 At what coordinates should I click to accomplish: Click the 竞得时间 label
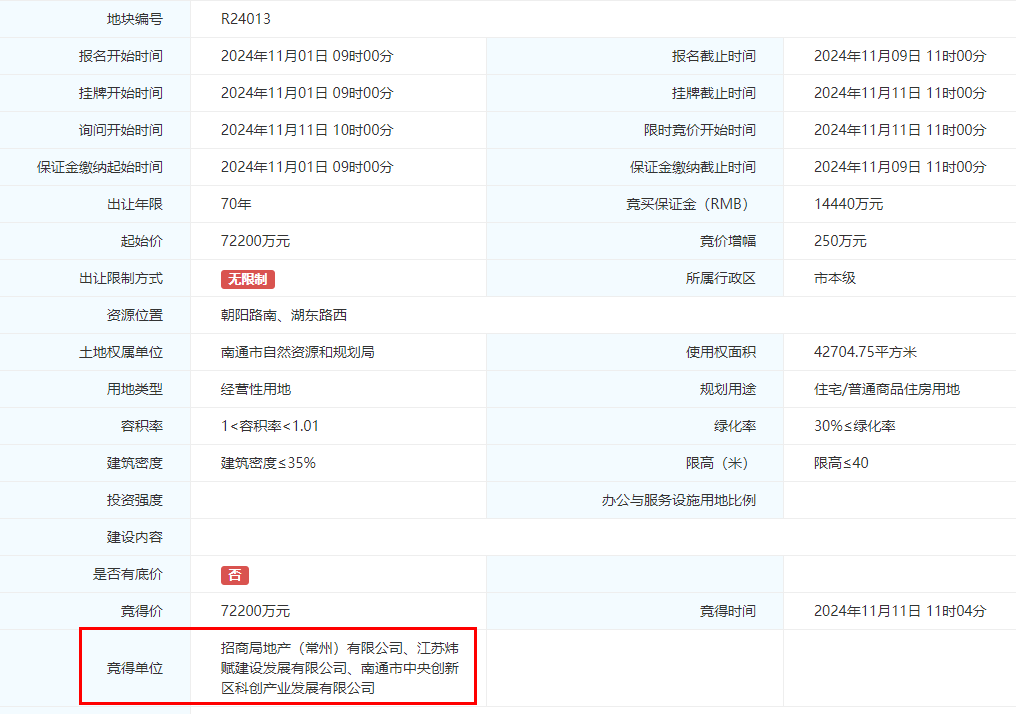(728, 611)
